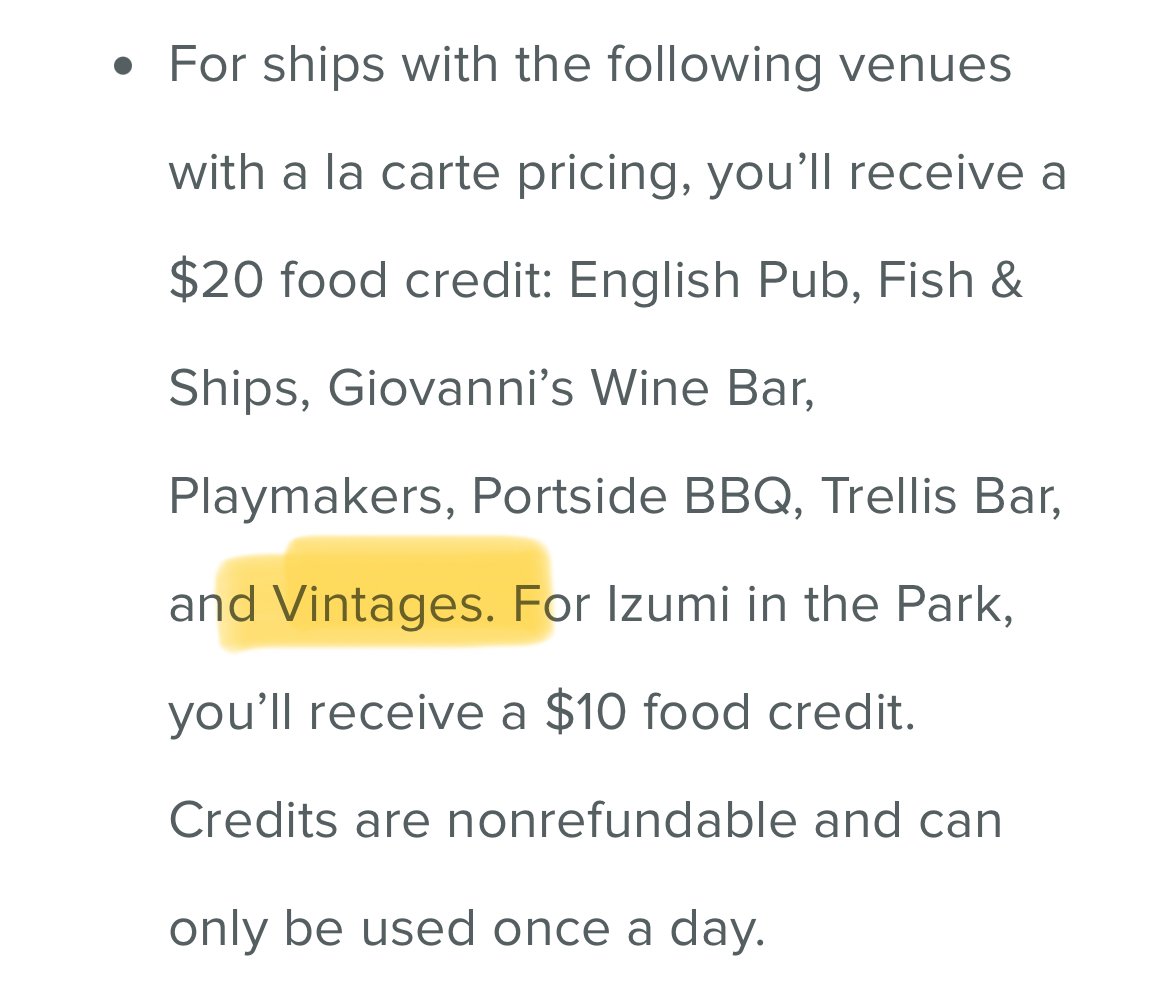Click Trellis Bar venue name
1170x981 pixels.
(x=940, y=497)
